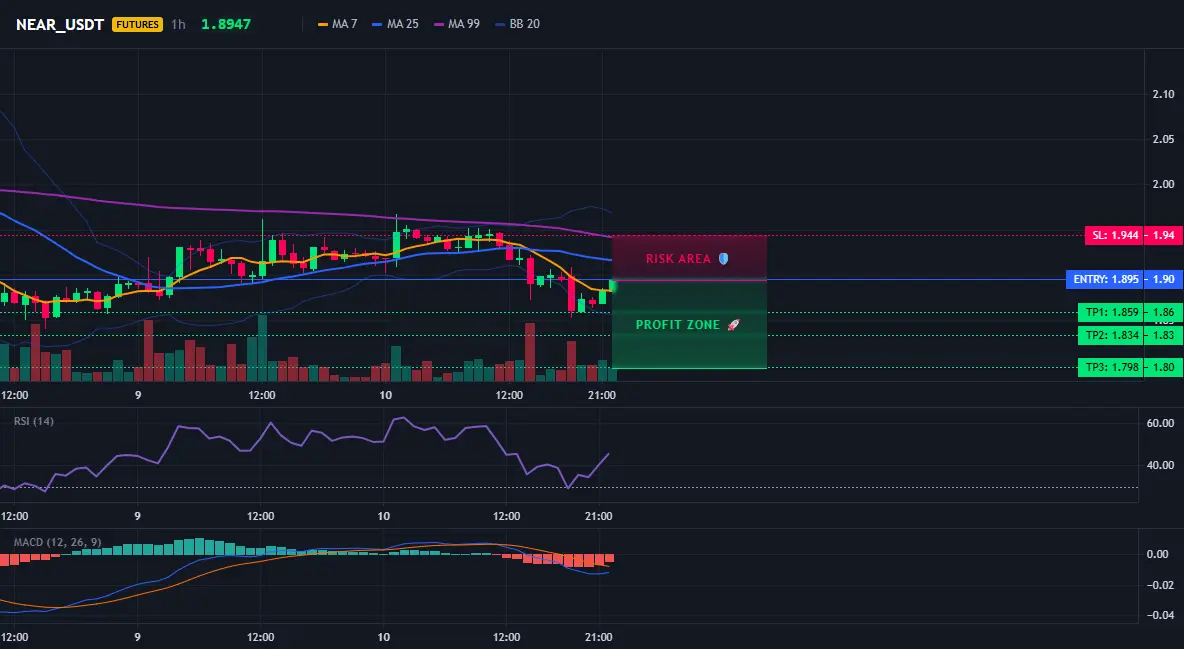Click the NEAR_USDT symbol name

(x=60, y=24)
